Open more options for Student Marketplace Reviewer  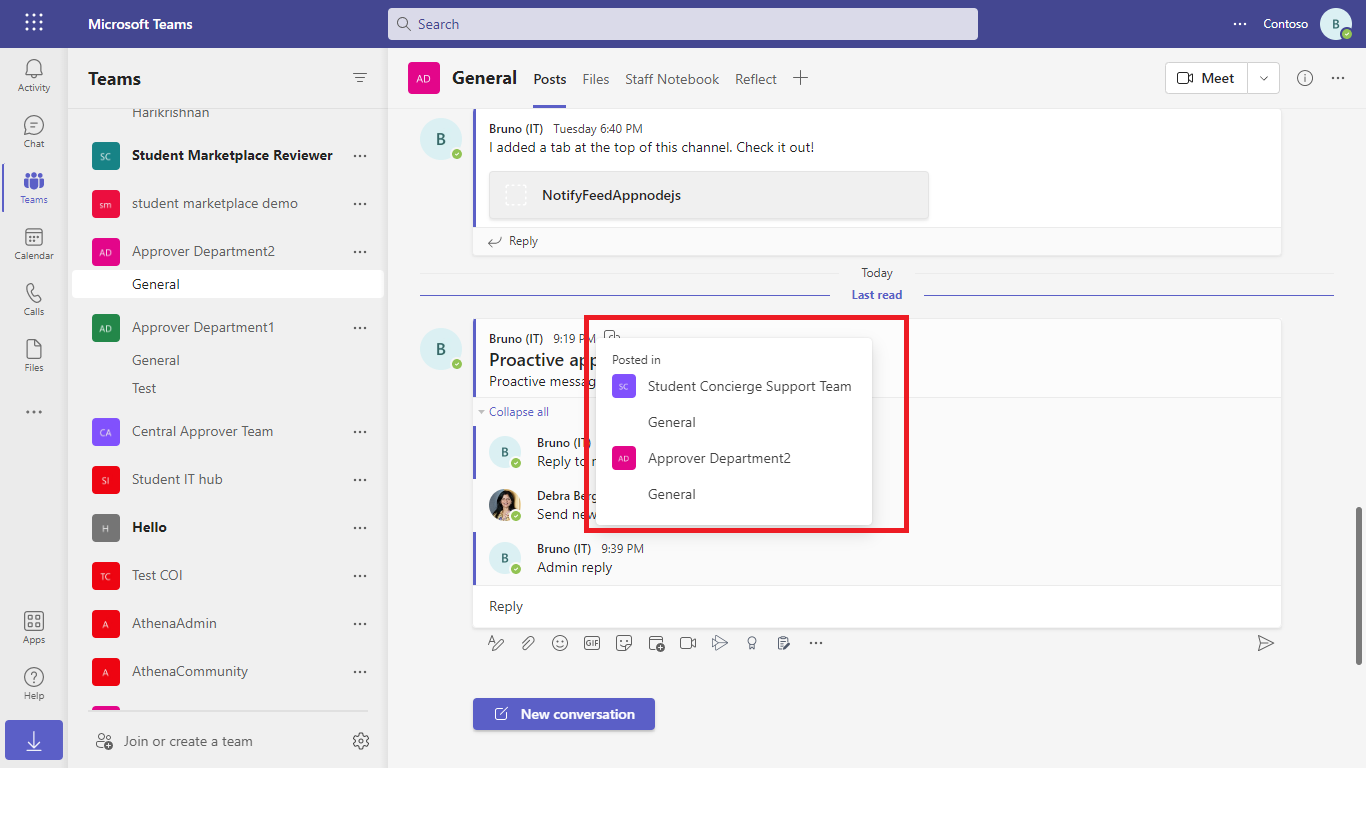pyautogui.click(x=360, y=155)
